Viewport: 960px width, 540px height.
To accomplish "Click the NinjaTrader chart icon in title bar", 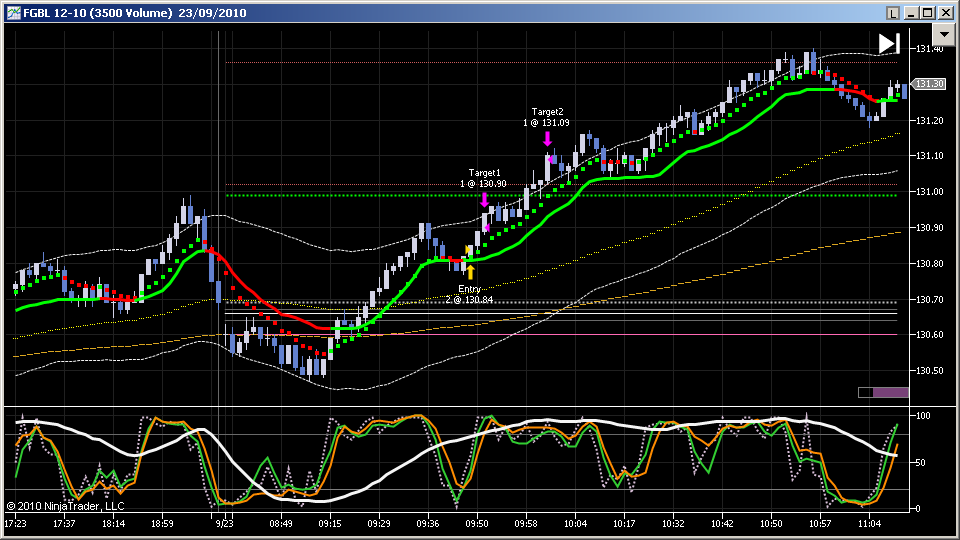I will [13, 13].
